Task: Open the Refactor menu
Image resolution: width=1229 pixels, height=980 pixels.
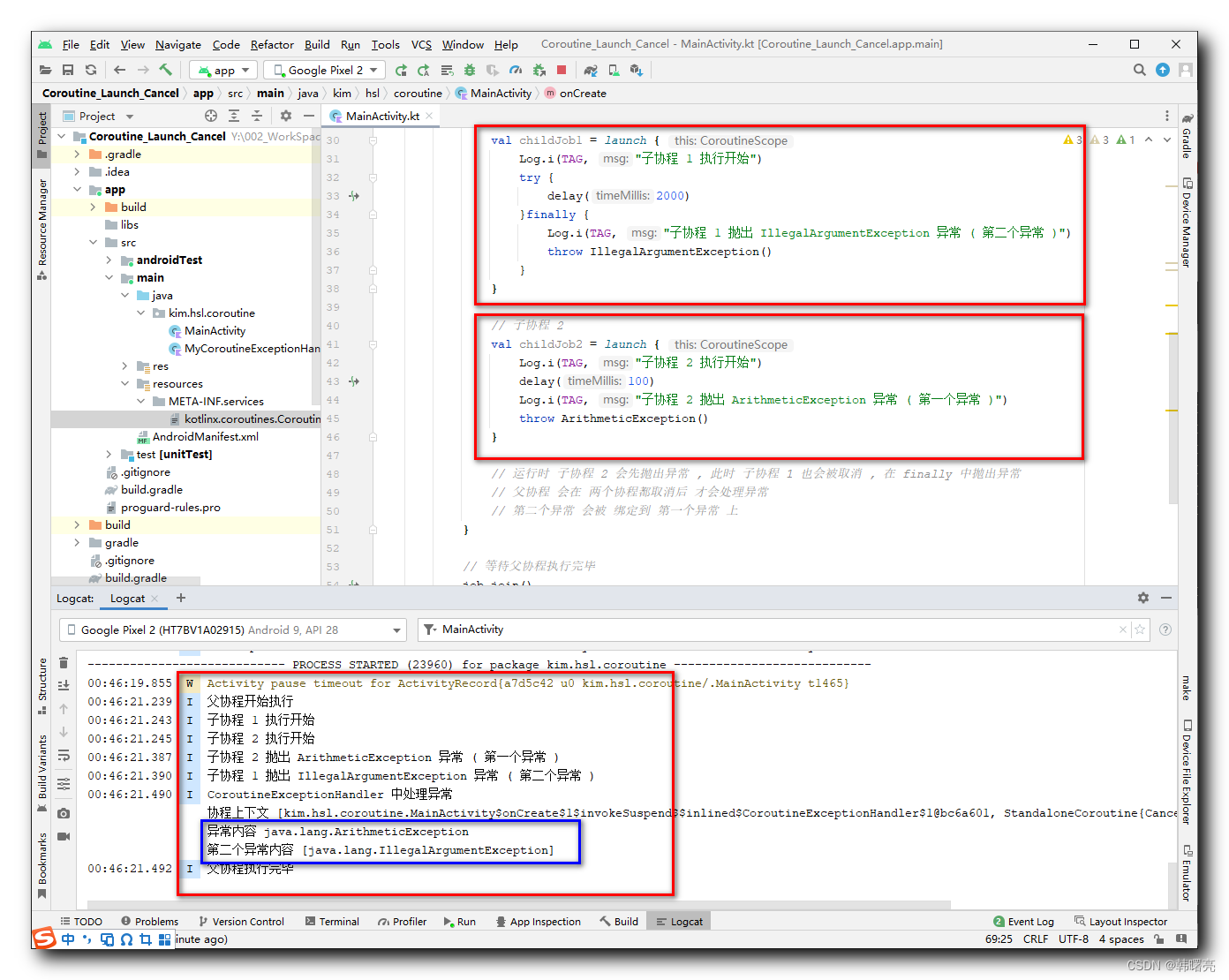Action: pos(272,44)
